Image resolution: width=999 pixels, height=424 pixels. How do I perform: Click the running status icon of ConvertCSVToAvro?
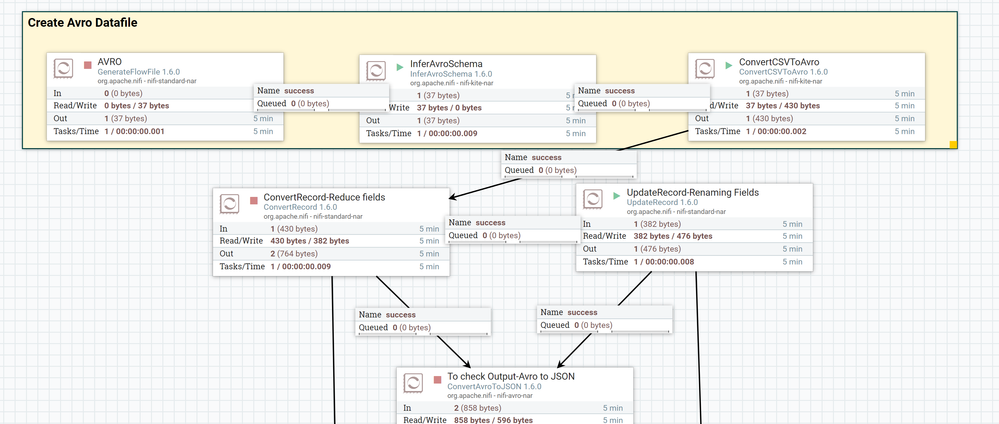(x=729, y=65)
